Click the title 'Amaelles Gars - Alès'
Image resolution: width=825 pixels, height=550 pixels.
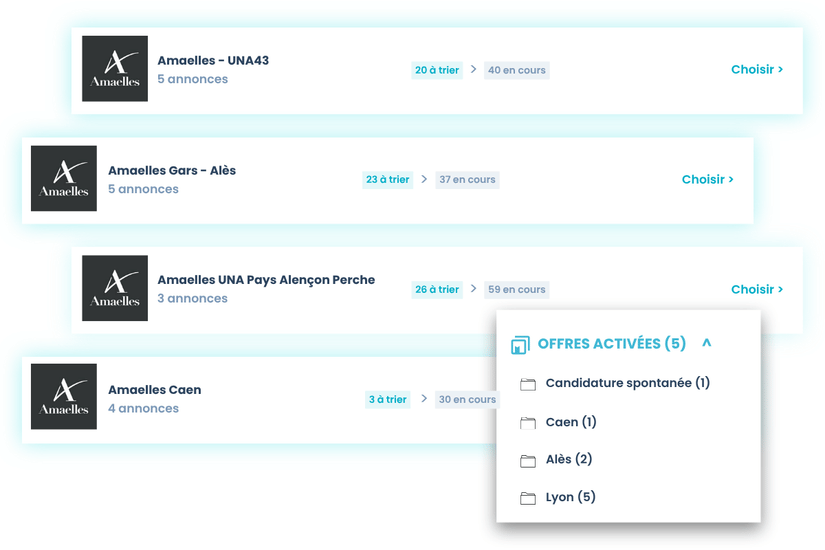172,171
